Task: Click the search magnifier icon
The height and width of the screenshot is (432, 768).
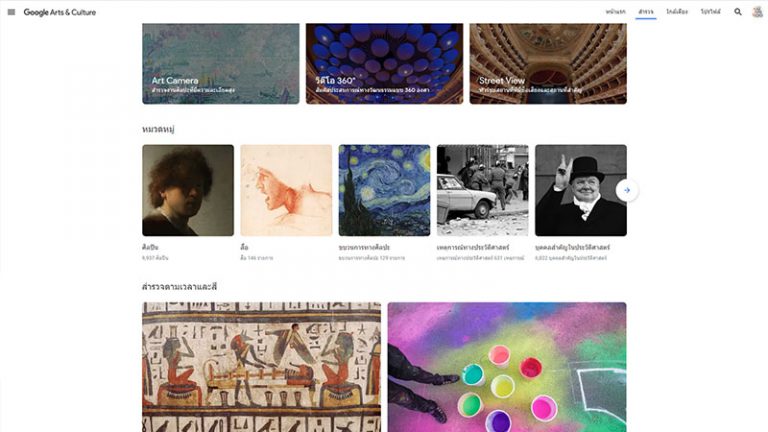Action: pyautogui.click(x=738, y=12)
